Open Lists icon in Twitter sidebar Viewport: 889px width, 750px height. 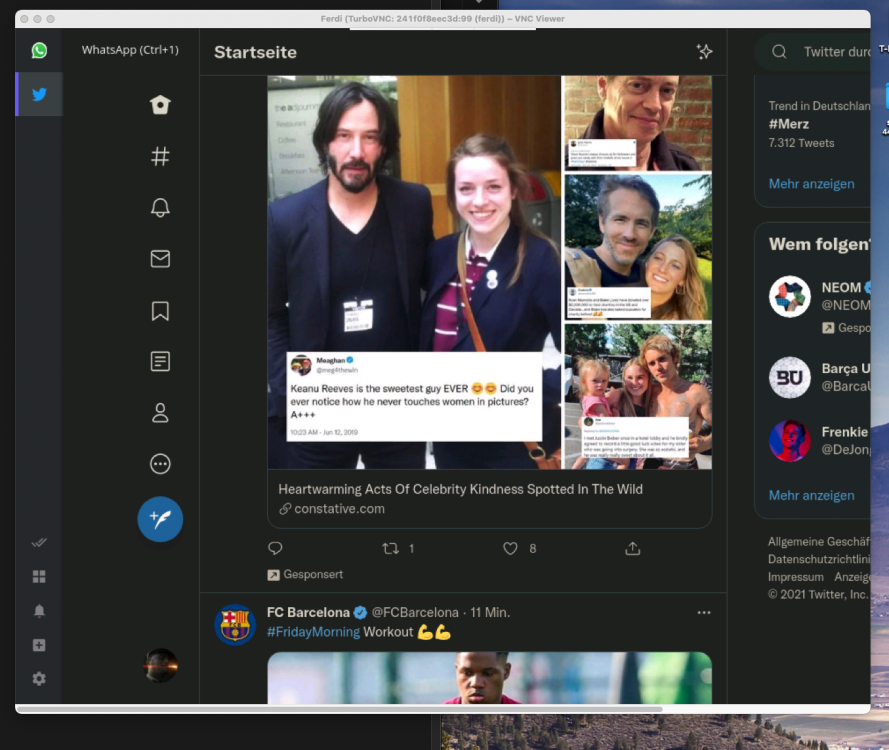(x=160, y=362)
